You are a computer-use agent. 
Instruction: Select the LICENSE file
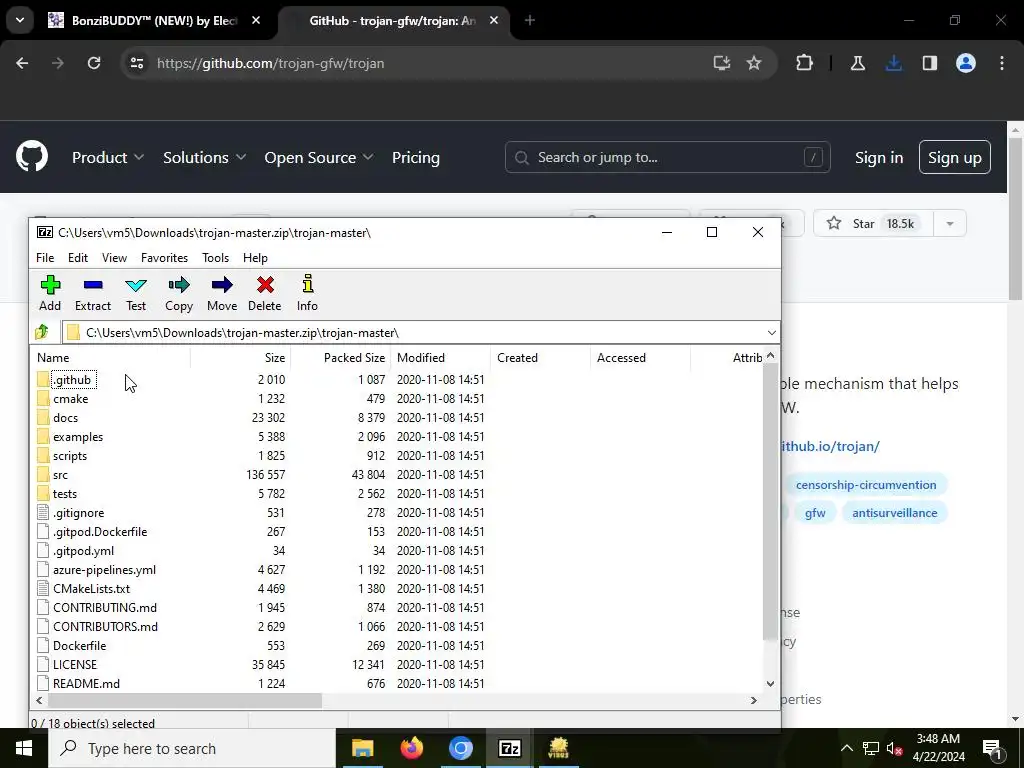(74, 665)
